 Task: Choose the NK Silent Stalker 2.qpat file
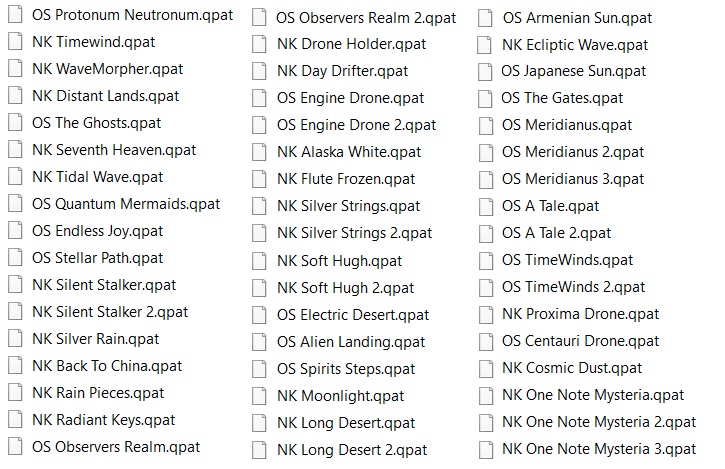click(110, 312)
